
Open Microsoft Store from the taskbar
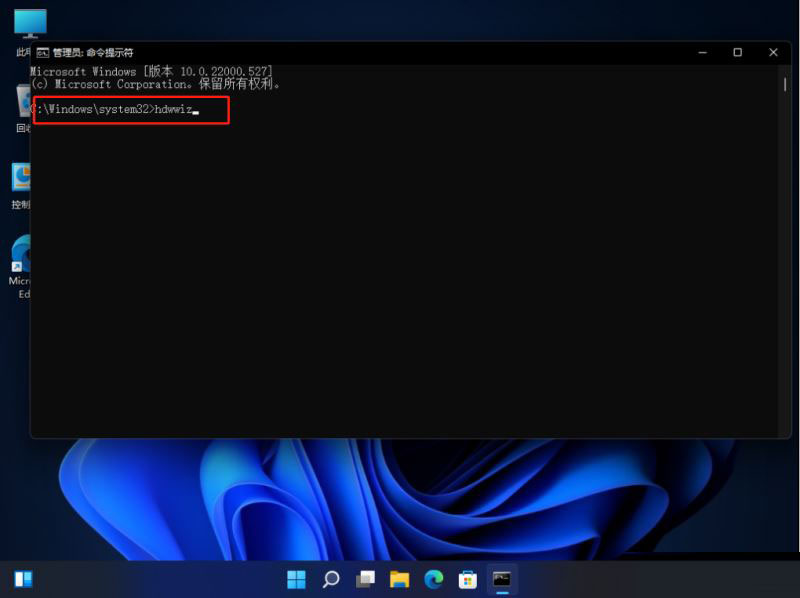tap(468, 579)
